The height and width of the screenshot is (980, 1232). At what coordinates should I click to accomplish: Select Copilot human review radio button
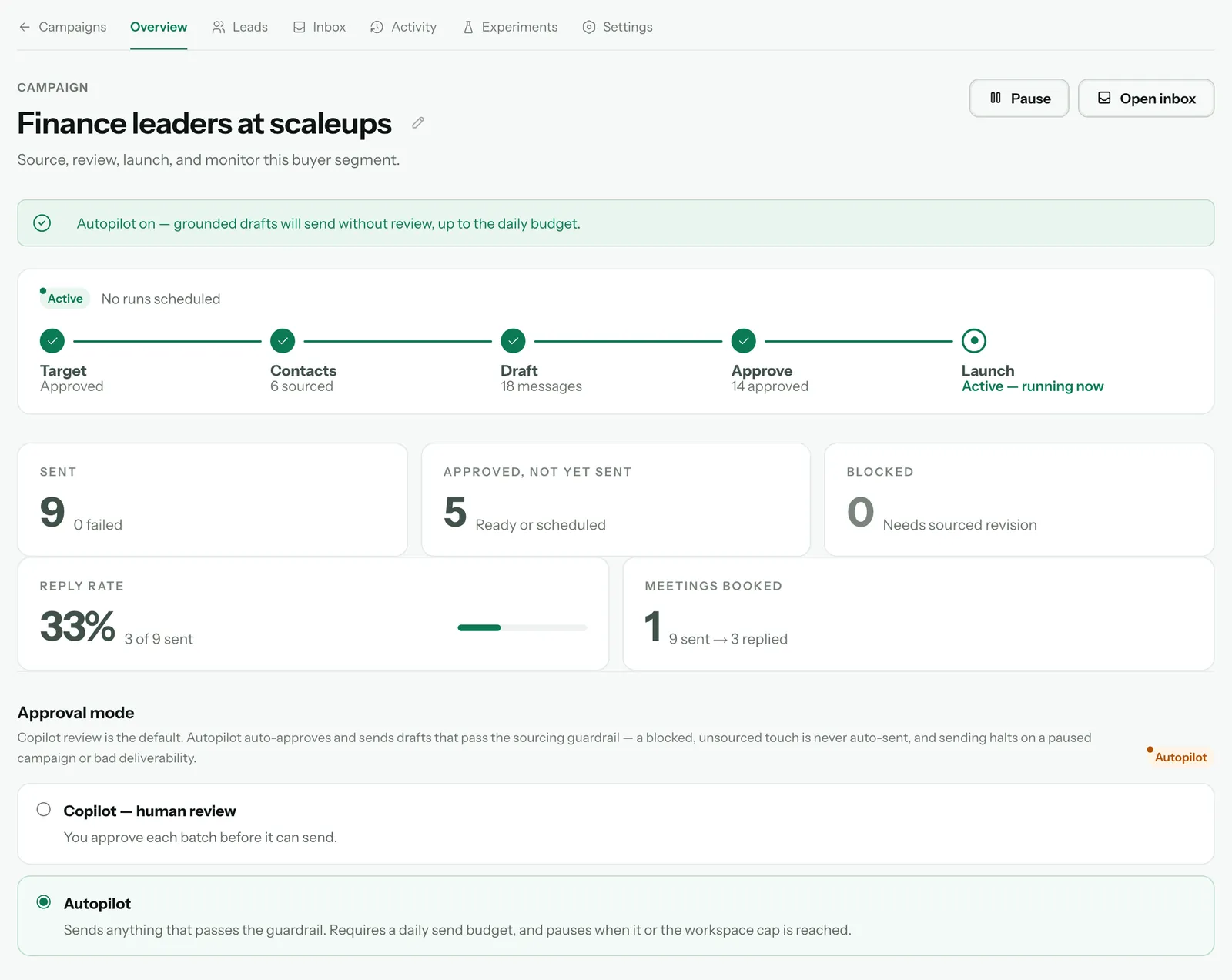(44, 809)
